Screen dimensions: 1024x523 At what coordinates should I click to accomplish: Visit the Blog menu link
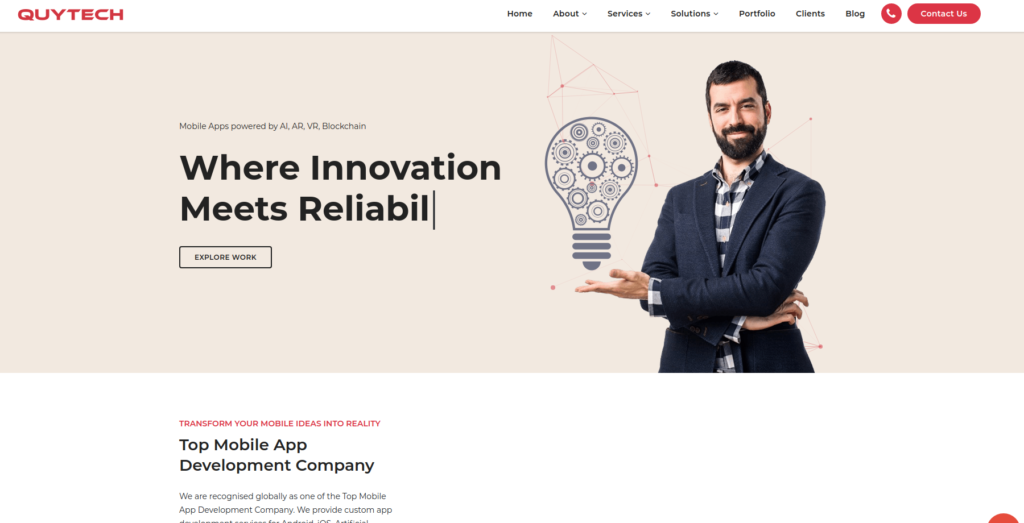point(855,14)
